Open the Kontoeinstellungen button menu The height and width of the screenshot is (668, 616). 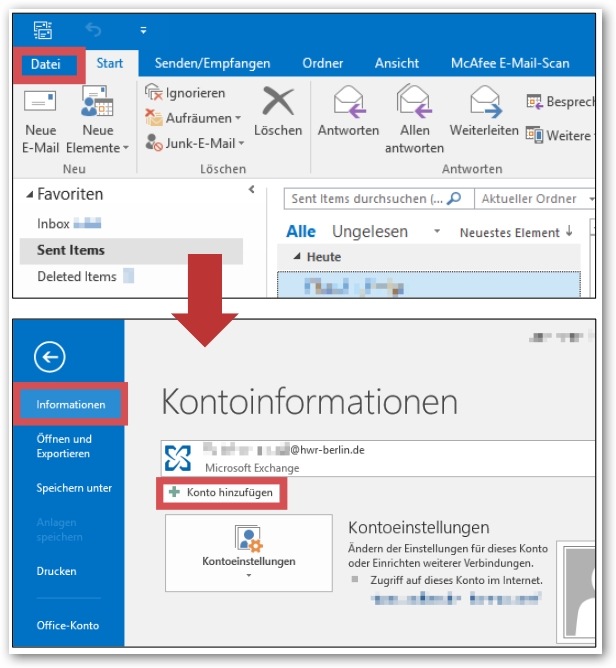point(249,553)
